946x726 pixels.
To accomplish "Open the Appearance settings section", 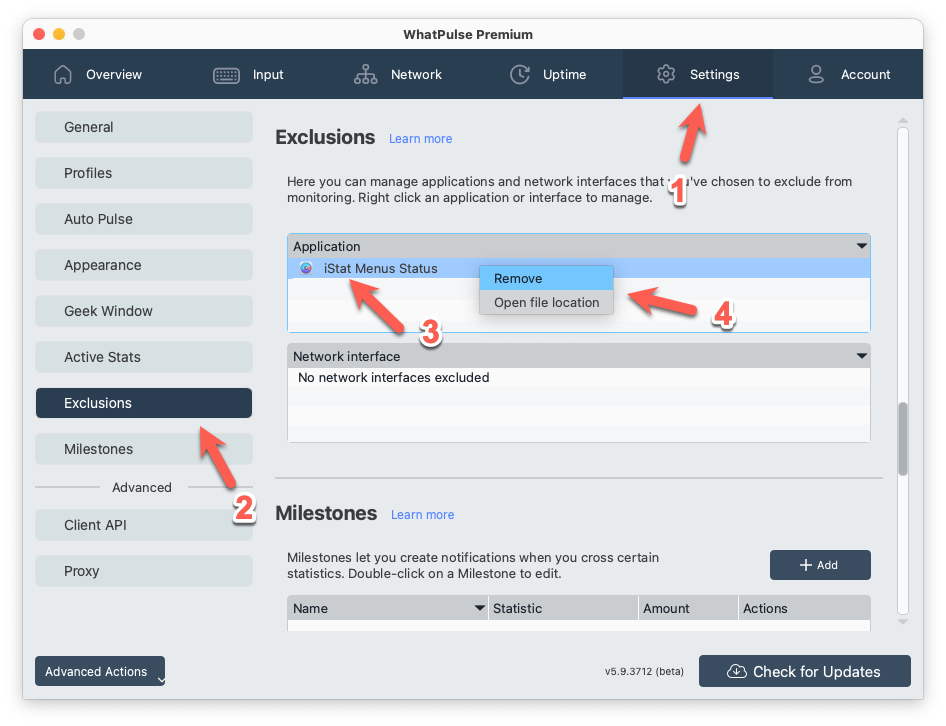I will (144, 265).
